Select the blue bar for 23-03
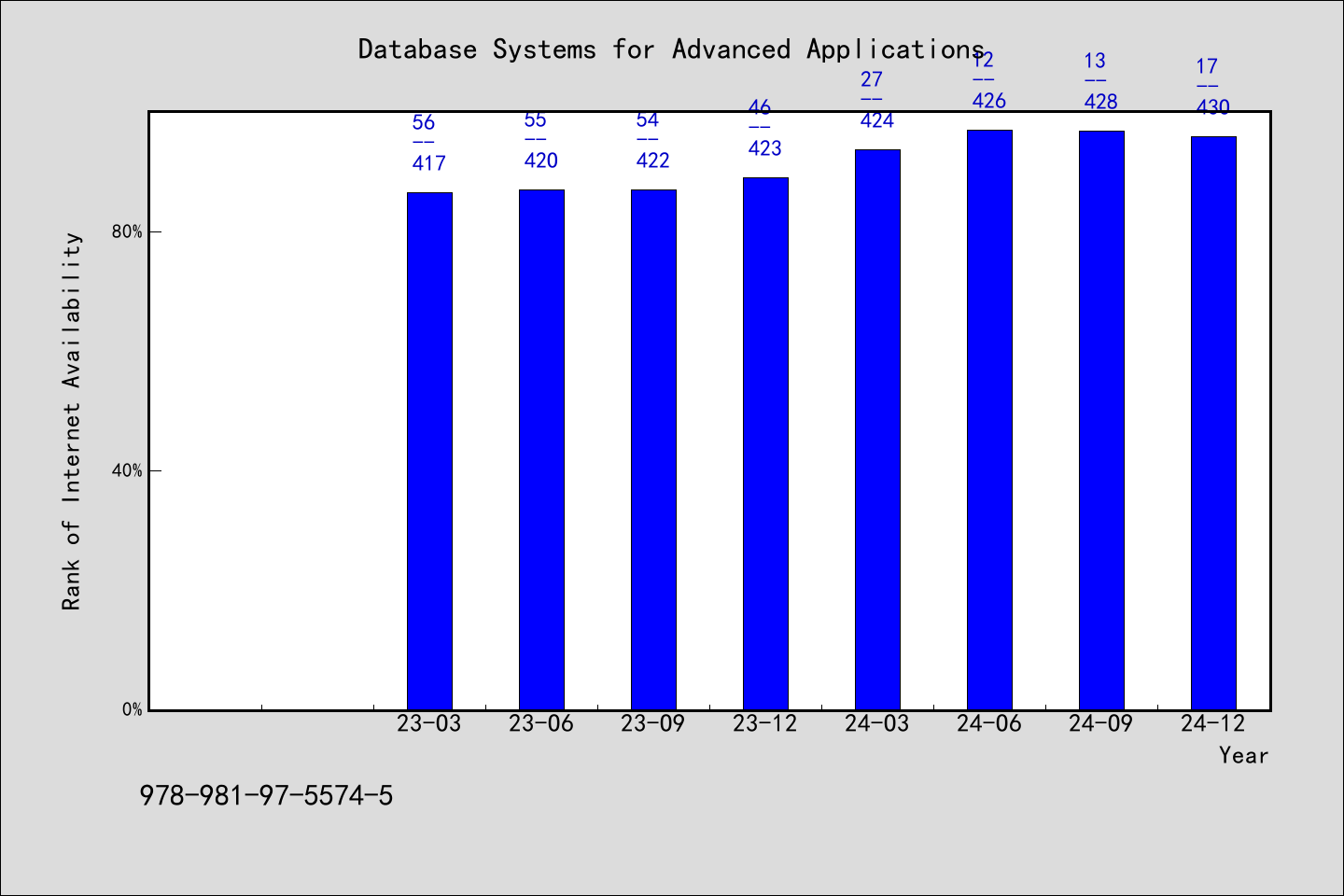 tap(429, 451)
